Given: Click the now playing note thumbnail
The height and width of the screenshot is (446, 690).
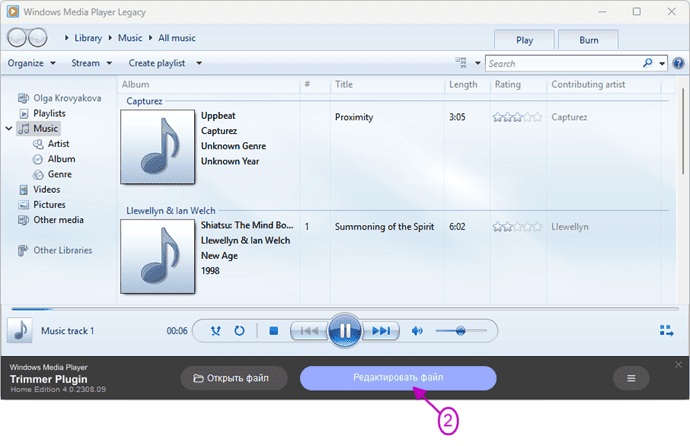Looking at the screenshot, I should click(20, 330).
